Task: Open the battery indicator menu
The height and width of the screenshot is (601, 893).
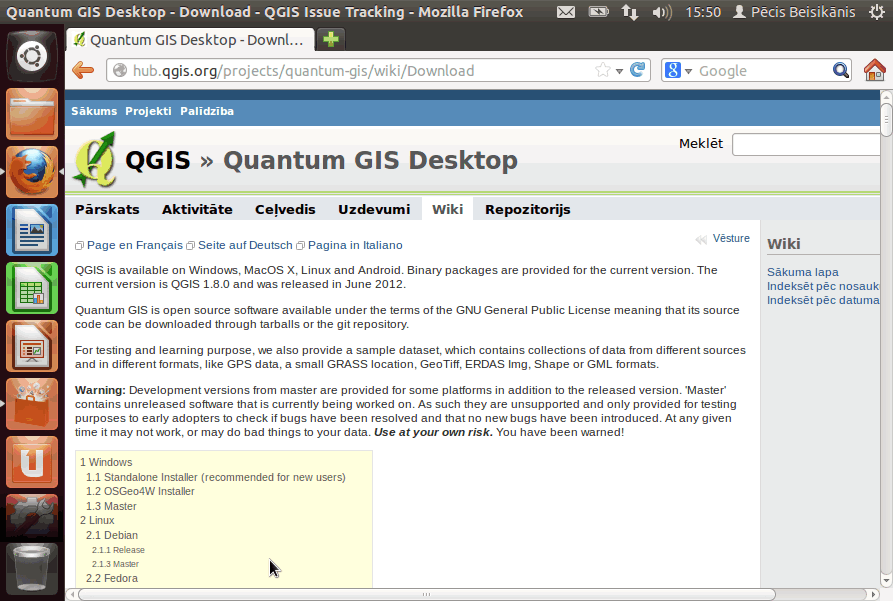Action: [599, 12]
